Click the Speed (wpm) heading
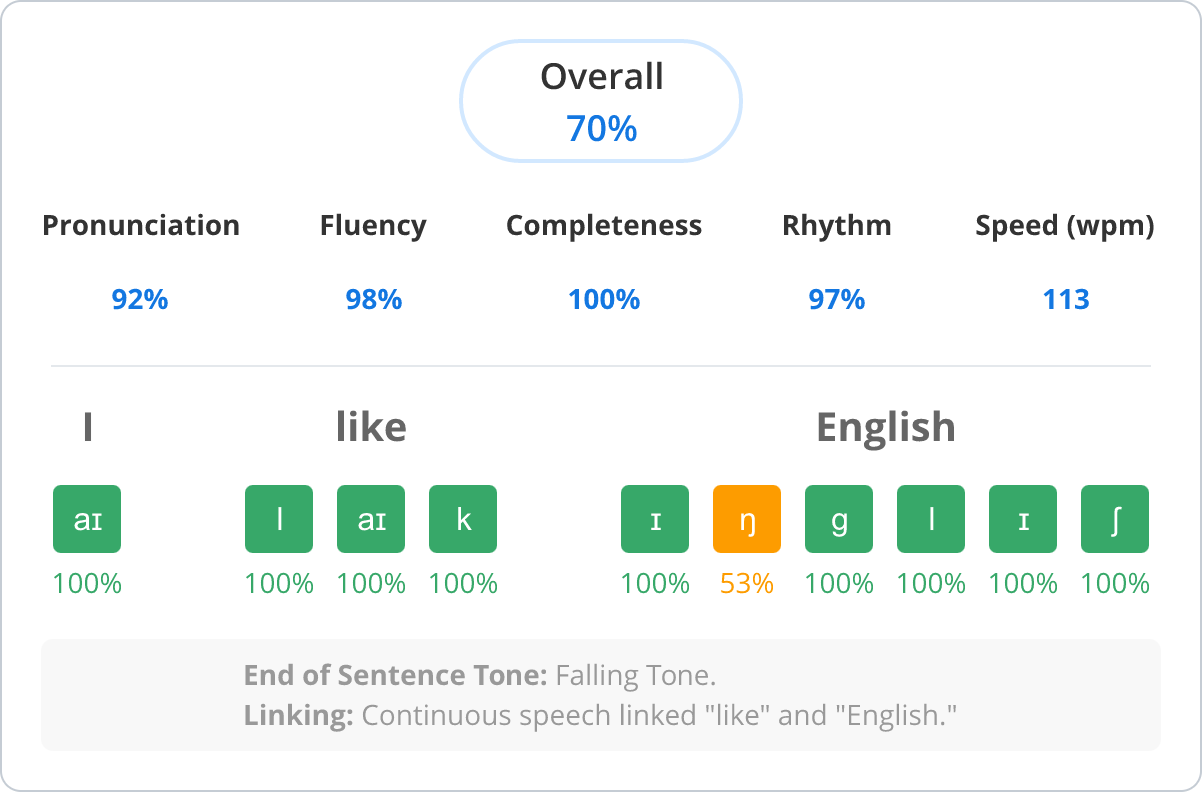The width and height of the screenshot is (1202, 792). pos(1065,226)
